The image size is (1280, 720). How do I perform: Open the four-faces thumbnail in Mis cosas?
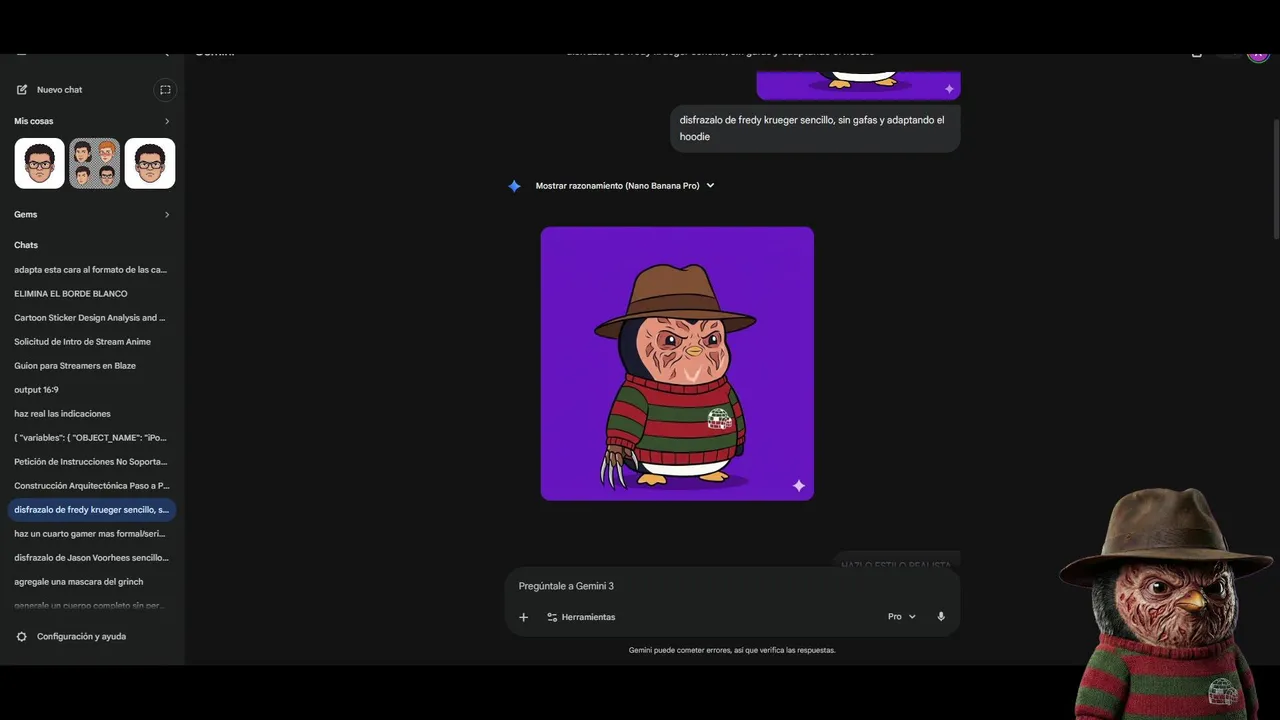click(x=95, y=163)
